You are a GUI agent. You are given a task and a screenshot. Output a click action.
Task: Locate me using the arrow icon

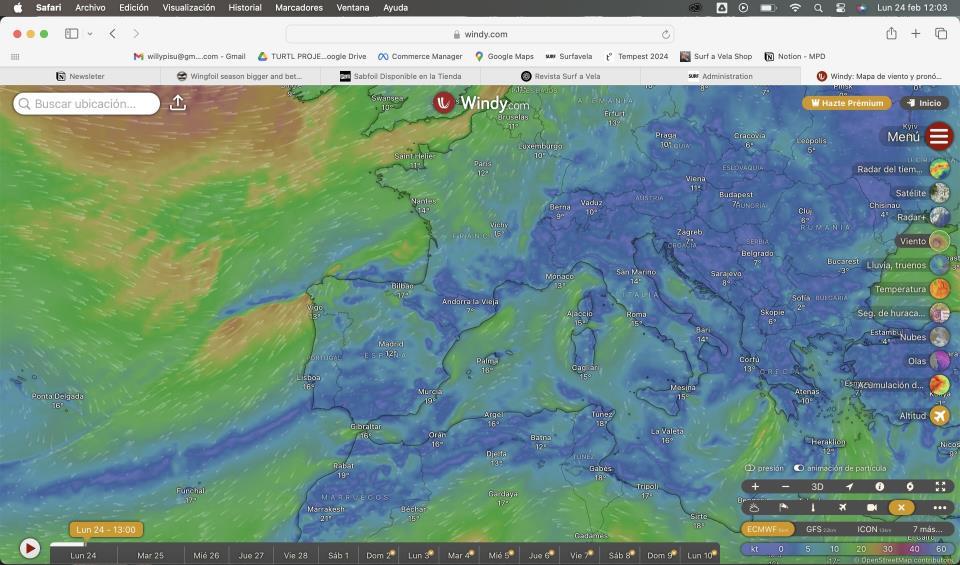849,487
